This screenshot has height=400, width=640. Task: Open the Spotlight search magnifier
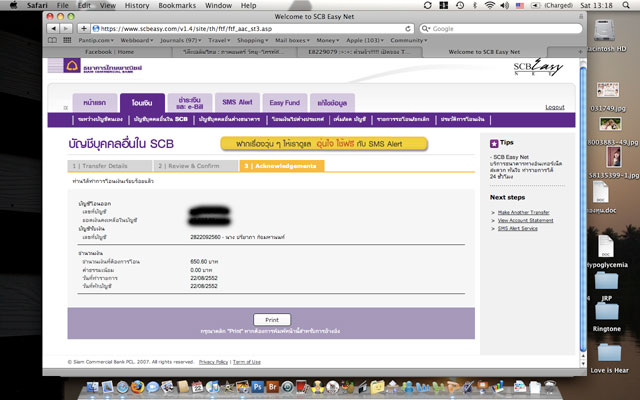pyautogui.click(x=626, y=5)
